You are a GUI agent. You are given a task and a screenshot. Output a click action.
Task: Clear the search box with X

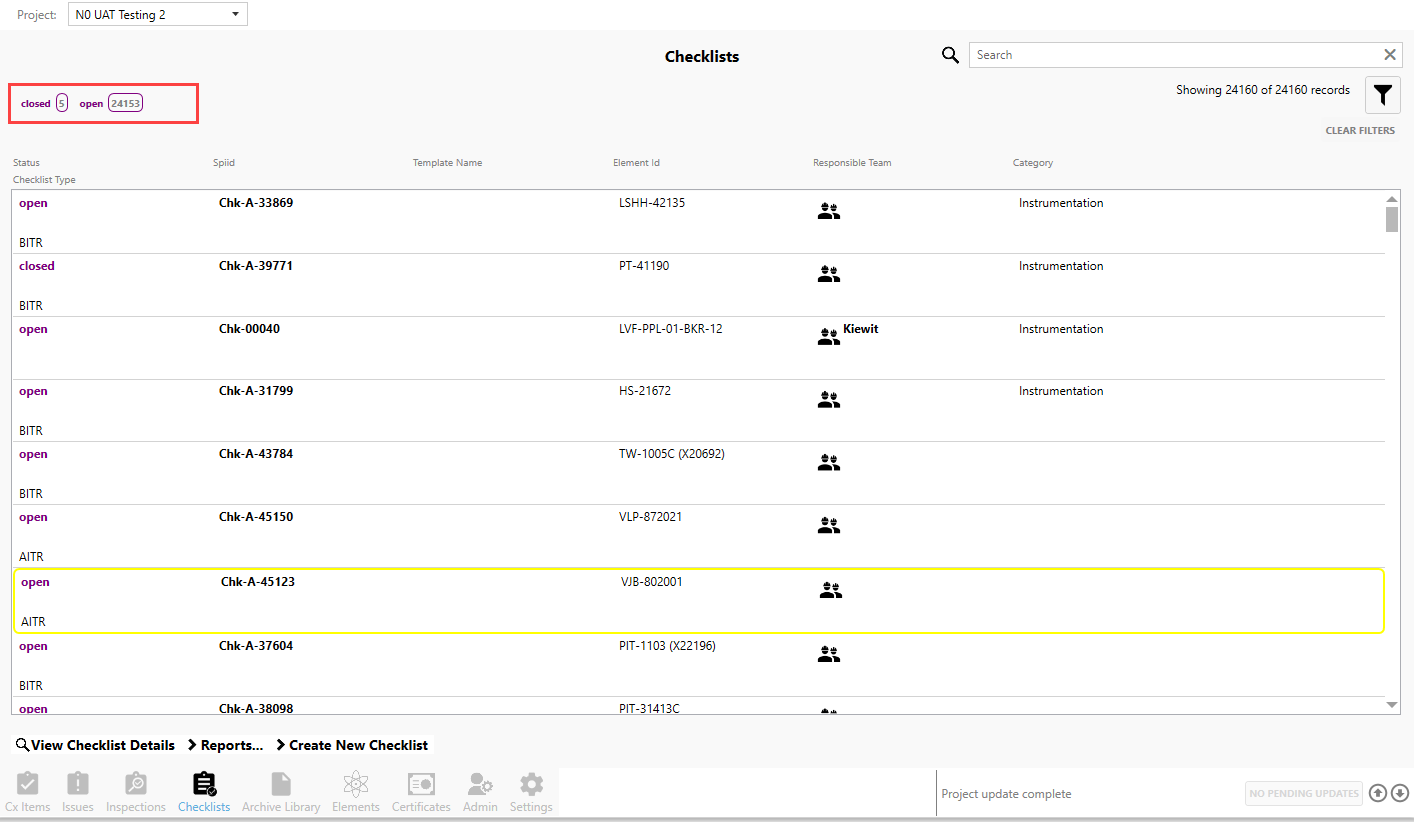point(1389,55)
